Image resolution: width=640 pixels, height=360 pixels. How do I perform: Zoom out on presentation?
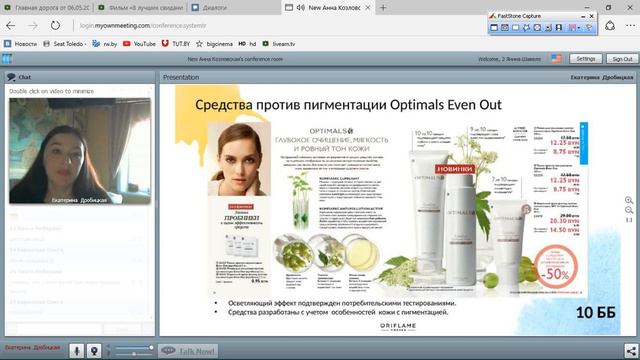point(629,210)
